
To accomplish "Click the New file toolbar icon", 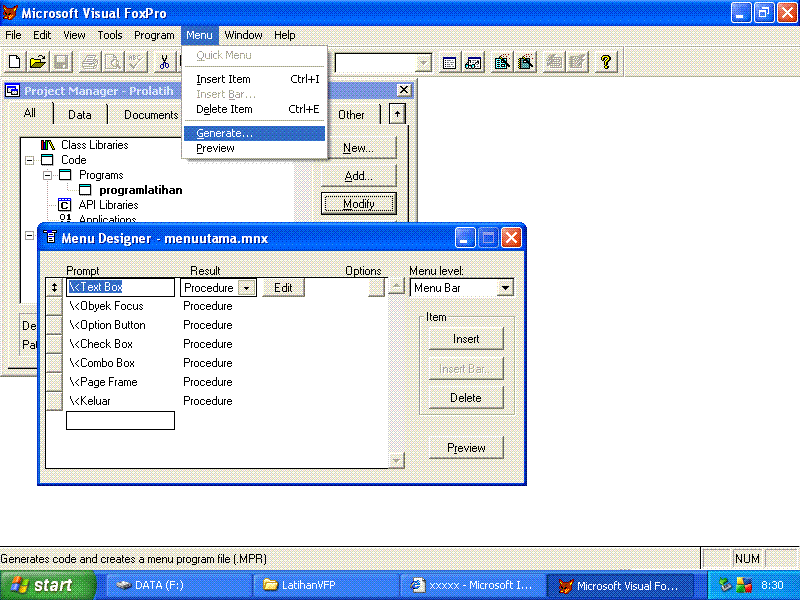I will tap(15, 62).
